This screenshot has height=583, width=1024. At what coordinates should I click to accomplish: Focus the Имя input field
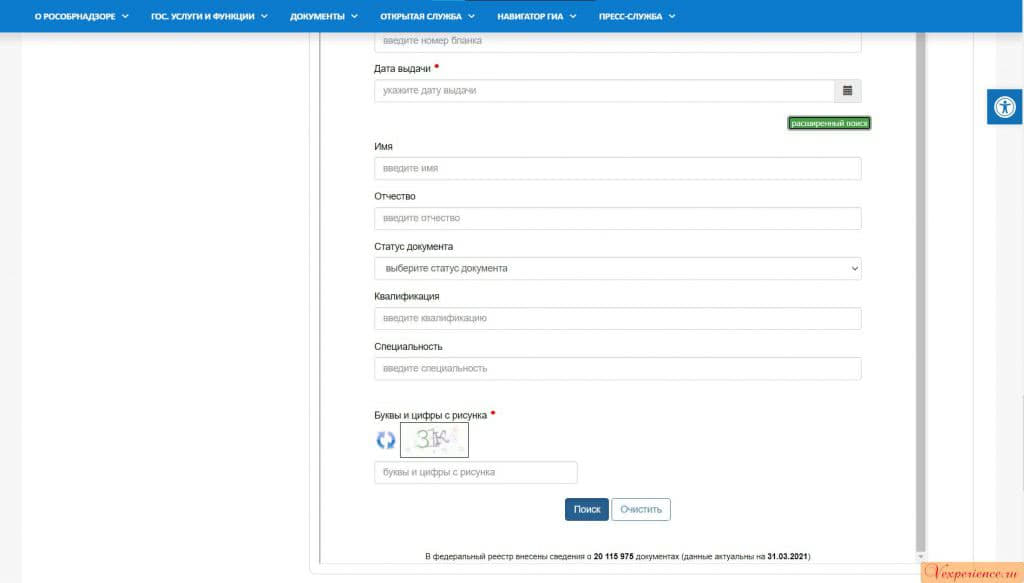tap(617, 169)
